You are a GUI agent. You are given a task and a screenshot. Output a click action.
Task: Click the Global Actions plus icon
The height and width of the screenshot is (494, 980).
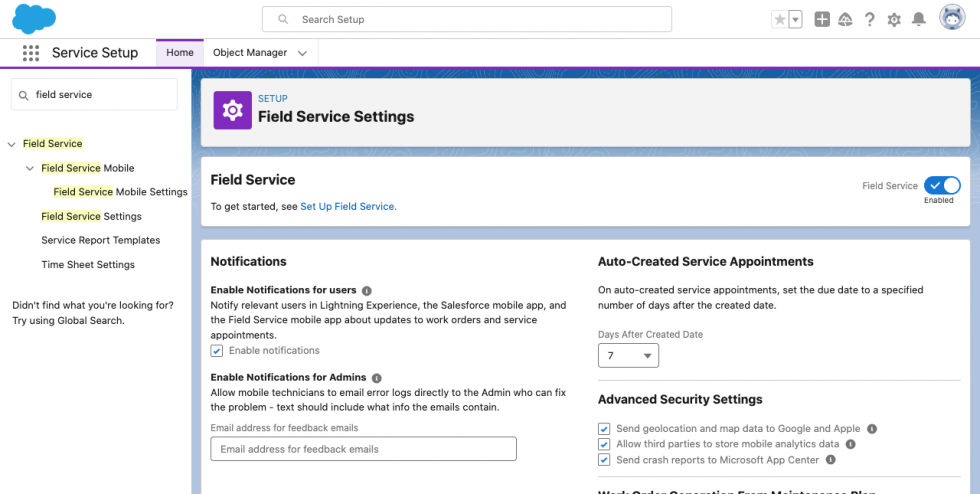[822, 19]
